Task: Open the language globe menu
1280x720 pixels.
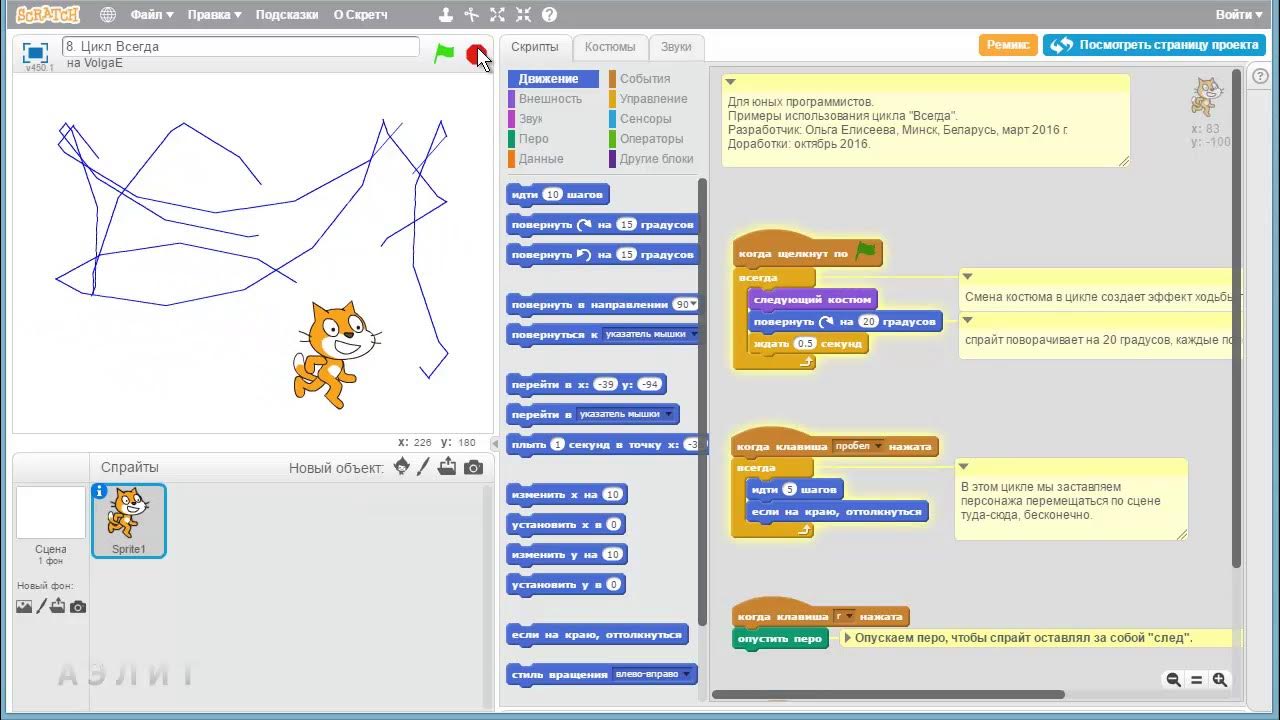Action: point(108,15)
